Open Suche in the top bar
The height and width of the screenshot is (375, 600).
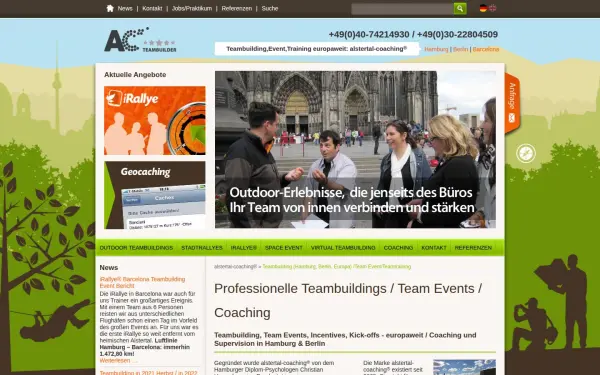[270, 8]
